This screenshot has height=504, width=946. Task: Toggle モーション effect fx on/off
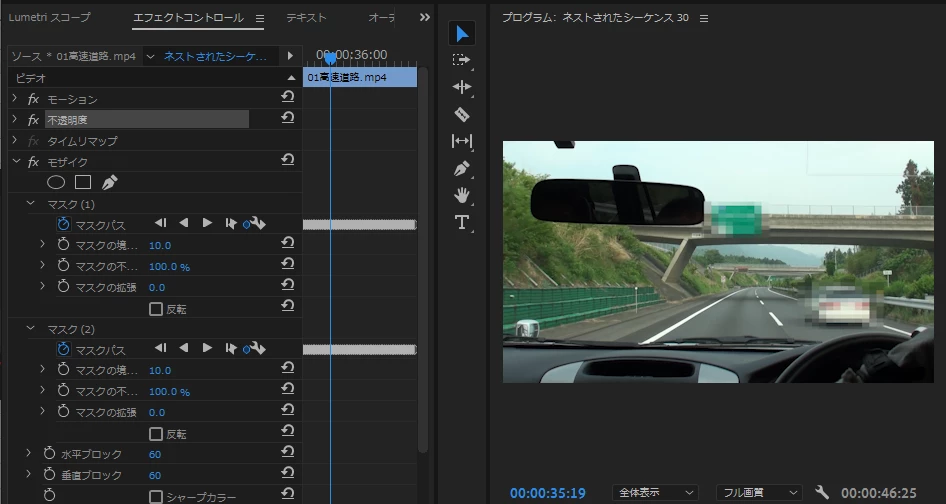coord(33,99)
